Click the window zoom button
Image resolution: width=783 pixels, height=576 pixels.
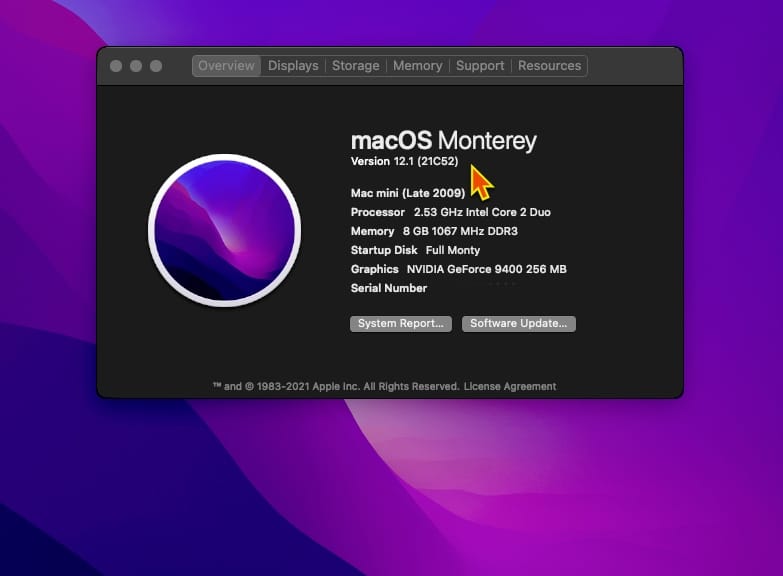pyautogui.click(x=156, y=66)
